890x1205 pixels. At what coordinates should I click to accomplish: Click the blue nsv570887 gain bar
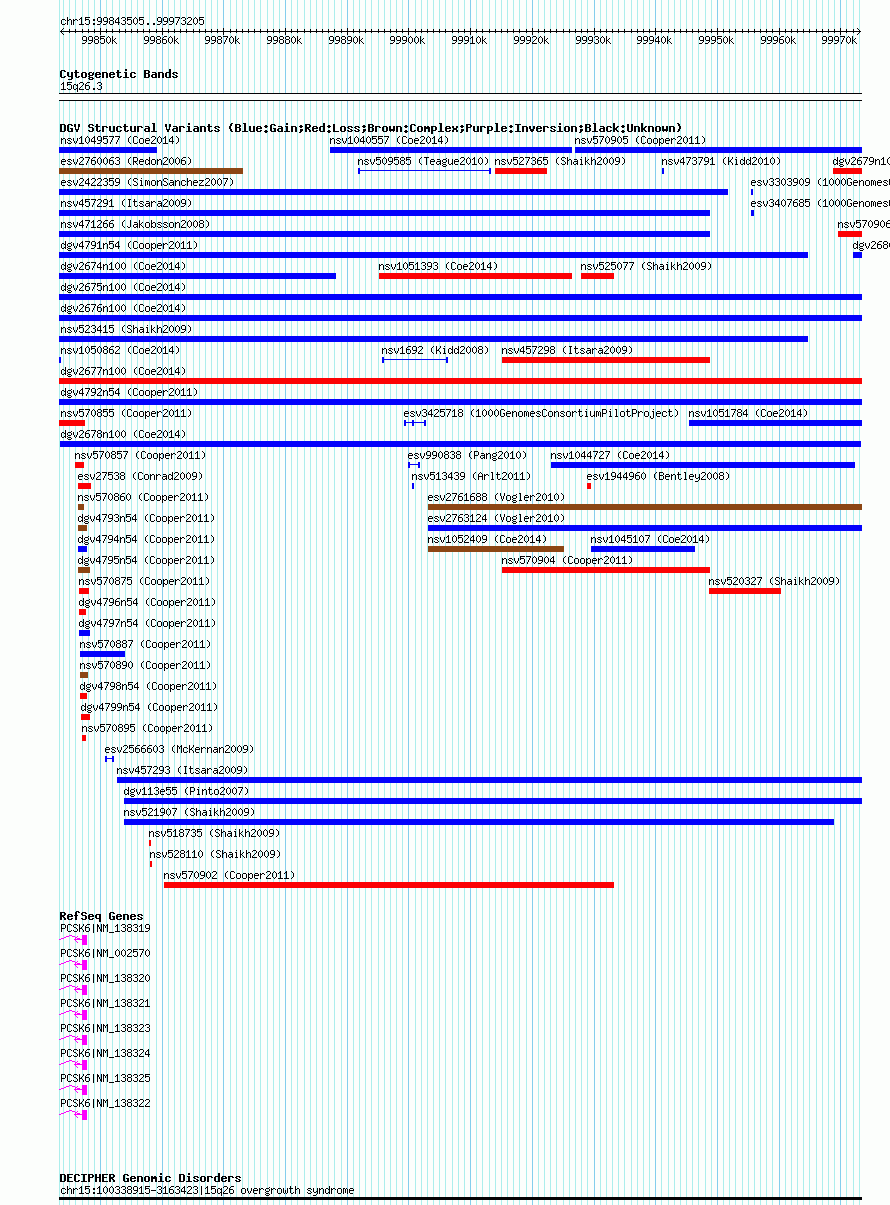pos(103,654)
